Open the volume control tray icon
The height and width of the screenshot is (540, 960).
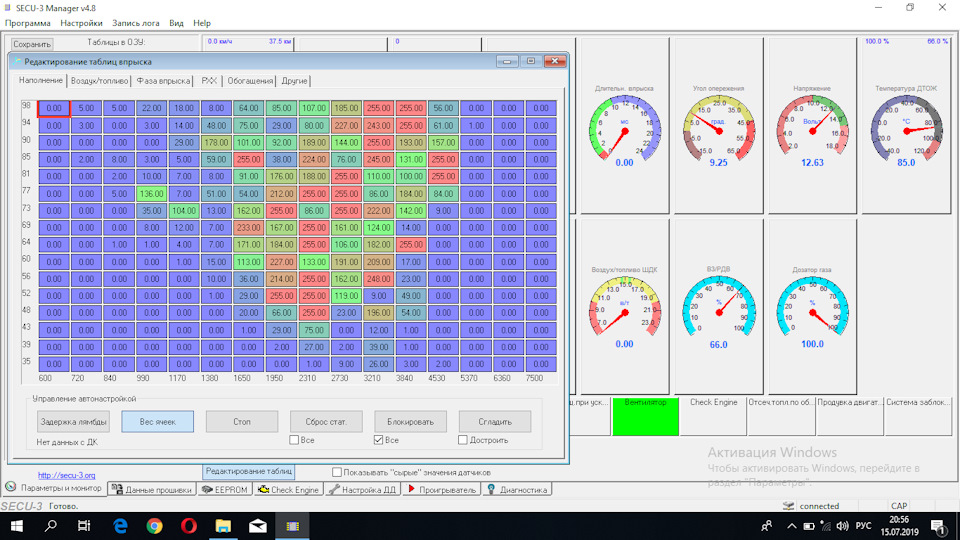coord(842,526)
